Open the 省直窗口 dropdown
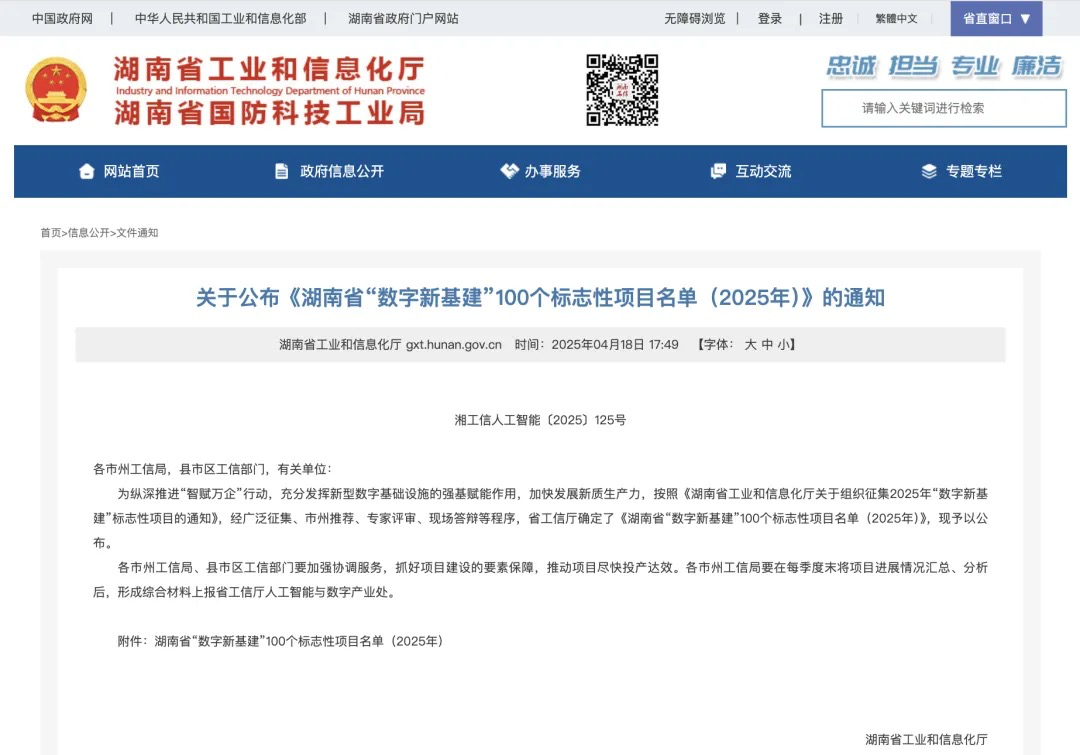Image resolution: width=1080 pixels, height=755 pixels. click(996, 19)
